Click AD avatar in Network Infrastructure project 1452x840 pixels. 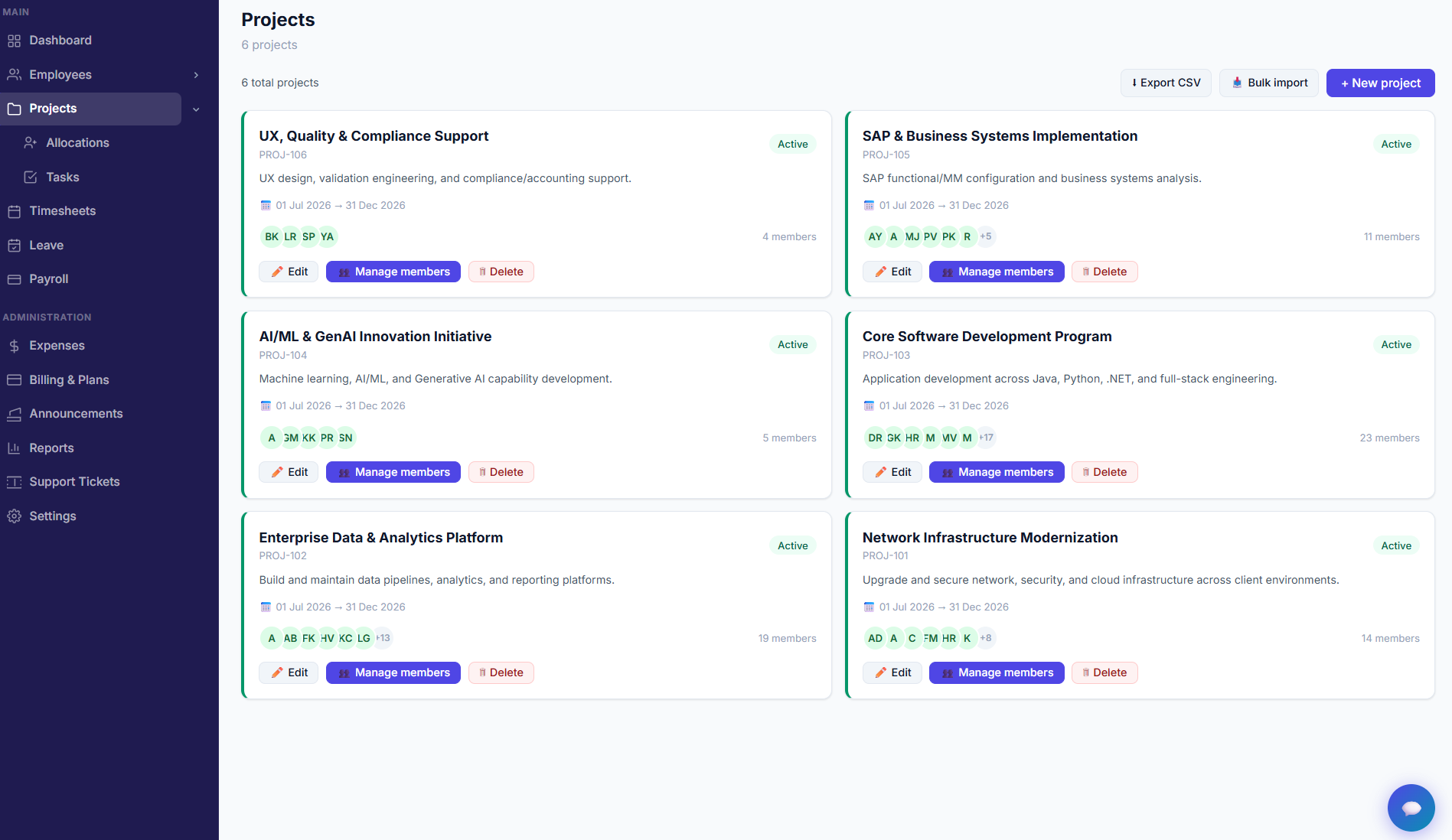[875, 638]
